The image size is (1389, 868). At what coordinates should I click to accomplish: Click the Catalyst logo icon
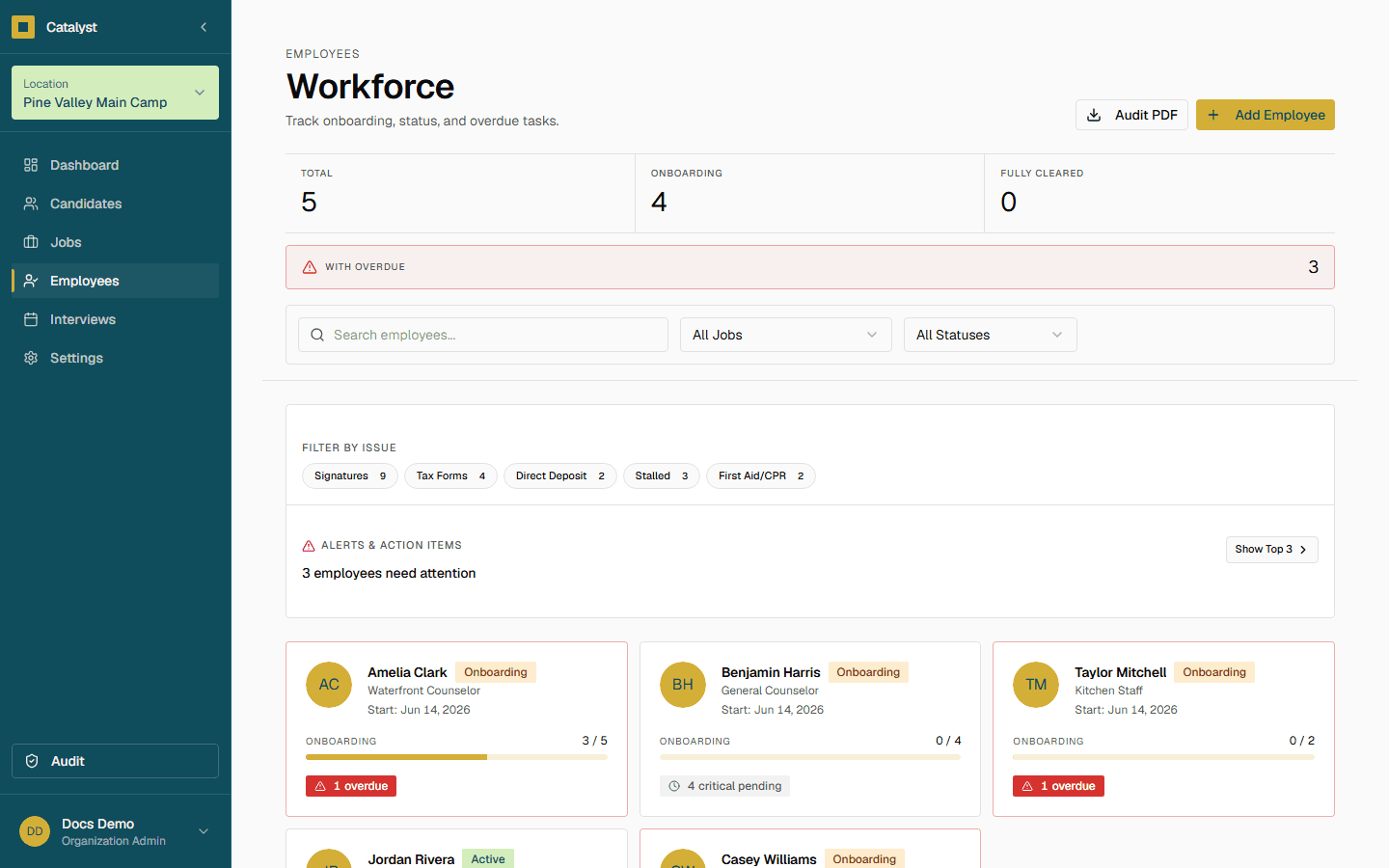point(23,27)
